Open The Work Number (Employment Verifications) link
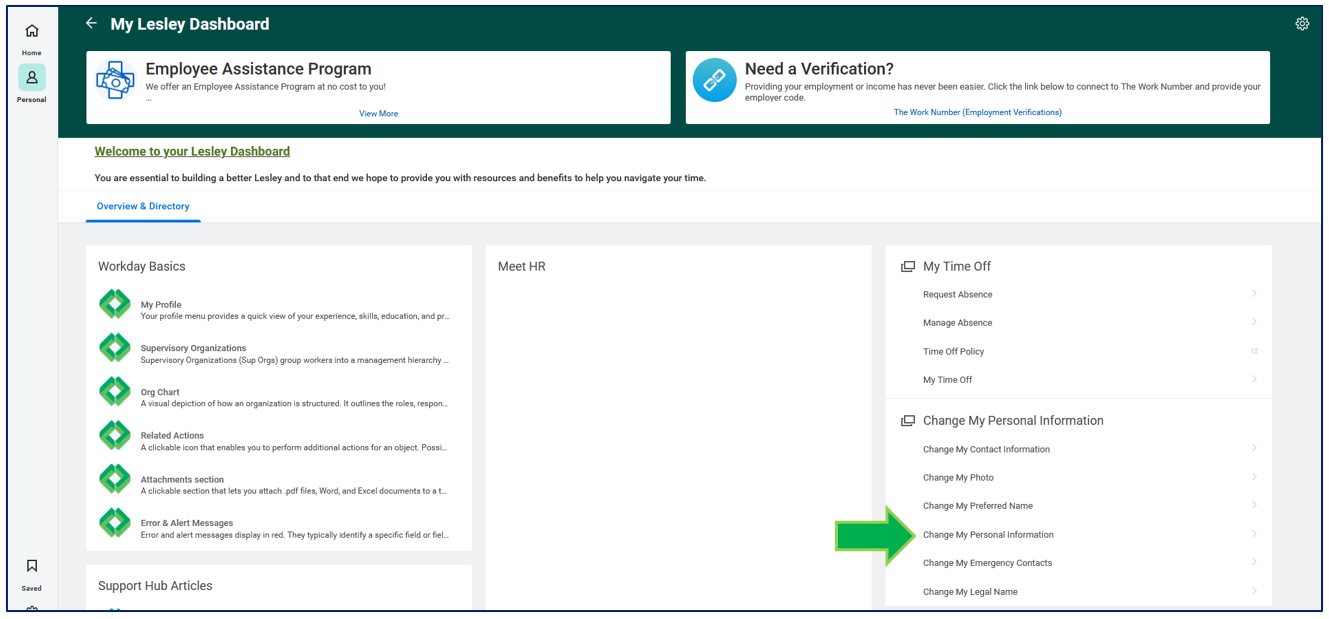Viewport: 1329px width, 619px height. click(978, 113)
